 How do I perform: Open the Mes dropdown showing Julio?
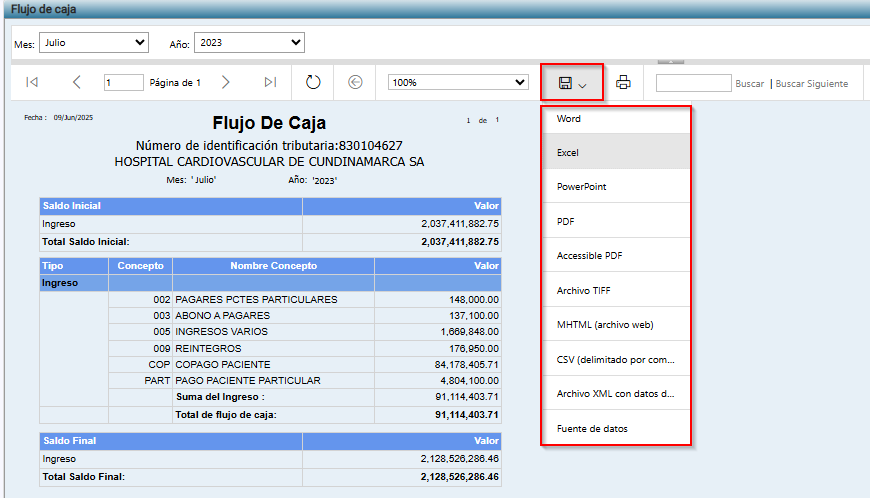(x=94, y=43)
